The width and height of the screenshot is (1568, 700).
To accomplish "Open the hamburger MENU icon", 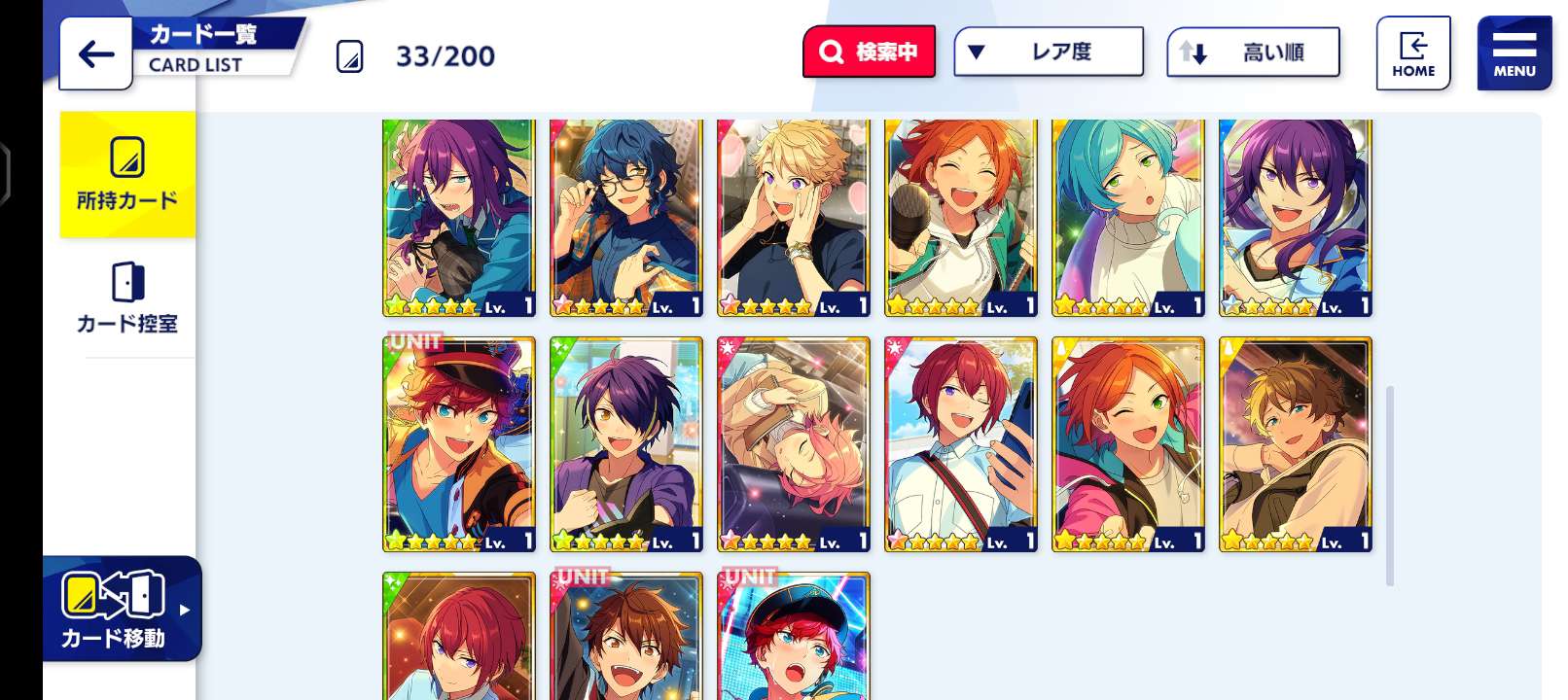I will (x=1515, y=53).
